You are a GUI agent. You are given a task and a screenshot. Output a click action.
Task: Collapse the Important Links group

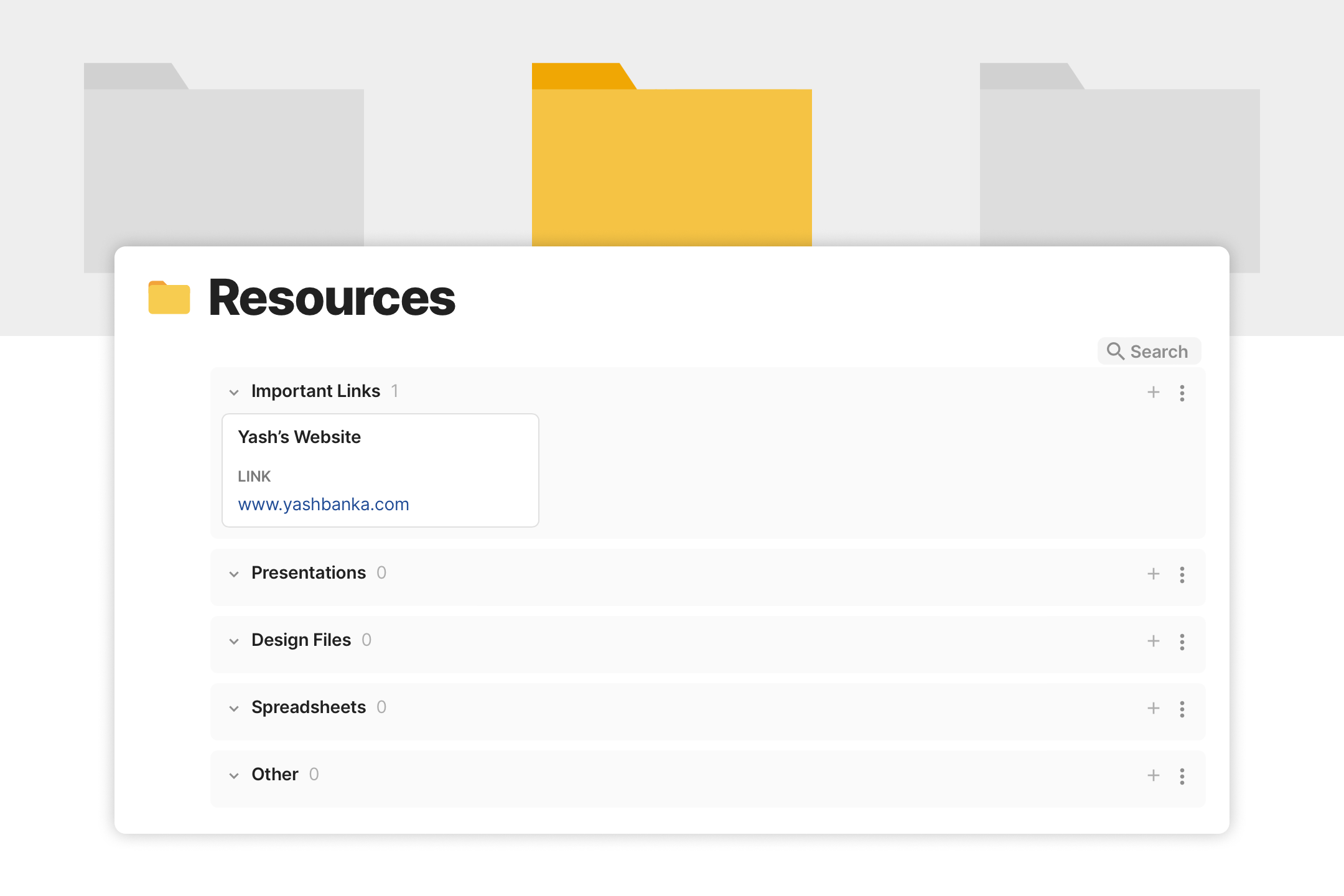tap(234, 392)
